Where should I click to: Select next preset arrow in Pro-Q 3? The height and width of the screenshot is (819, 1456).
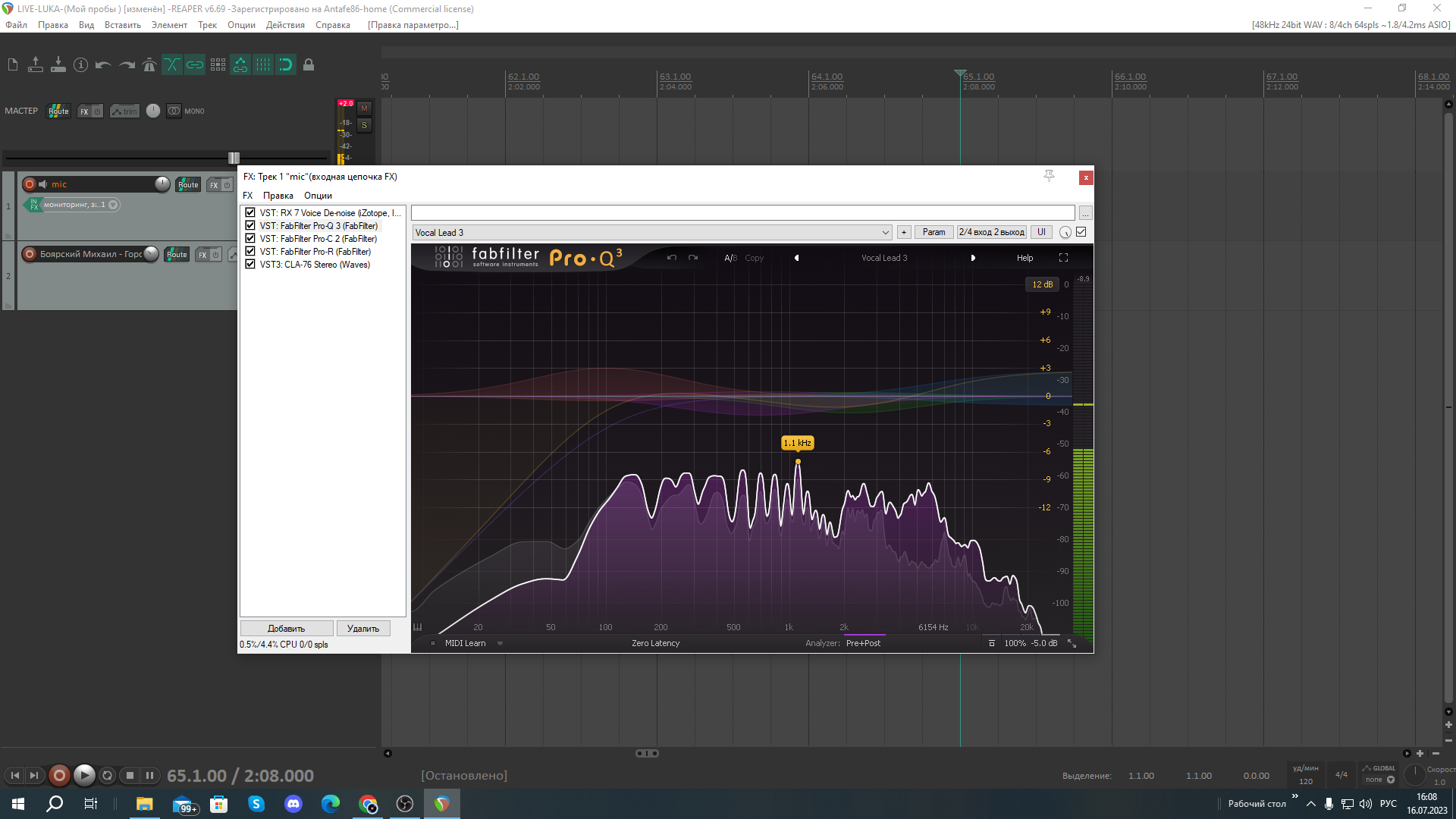[973, 258]
